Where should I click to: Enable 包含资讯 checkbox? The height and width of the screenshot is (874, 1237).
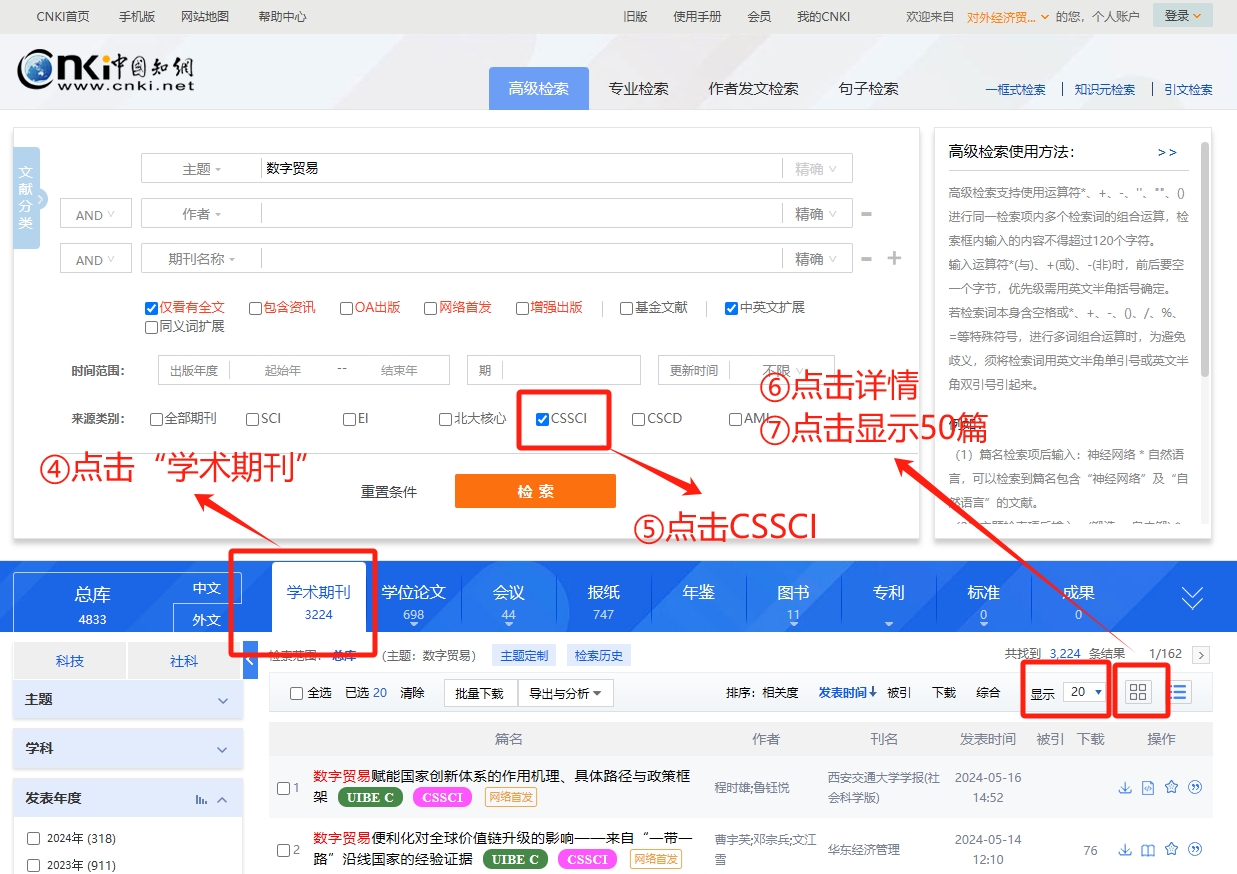(256, 308)
